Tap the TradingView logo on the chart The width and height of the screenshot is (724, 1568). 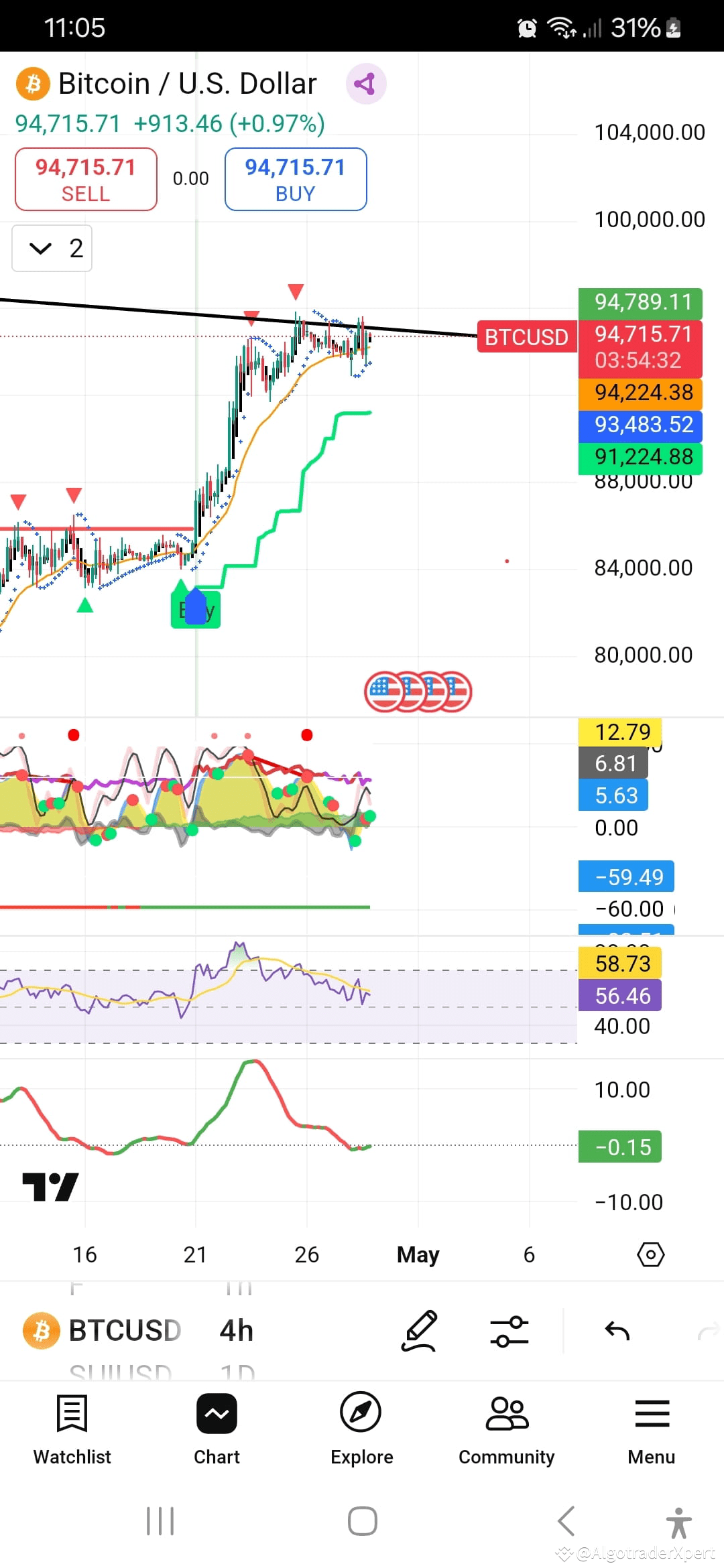(x=50, y=1187)
